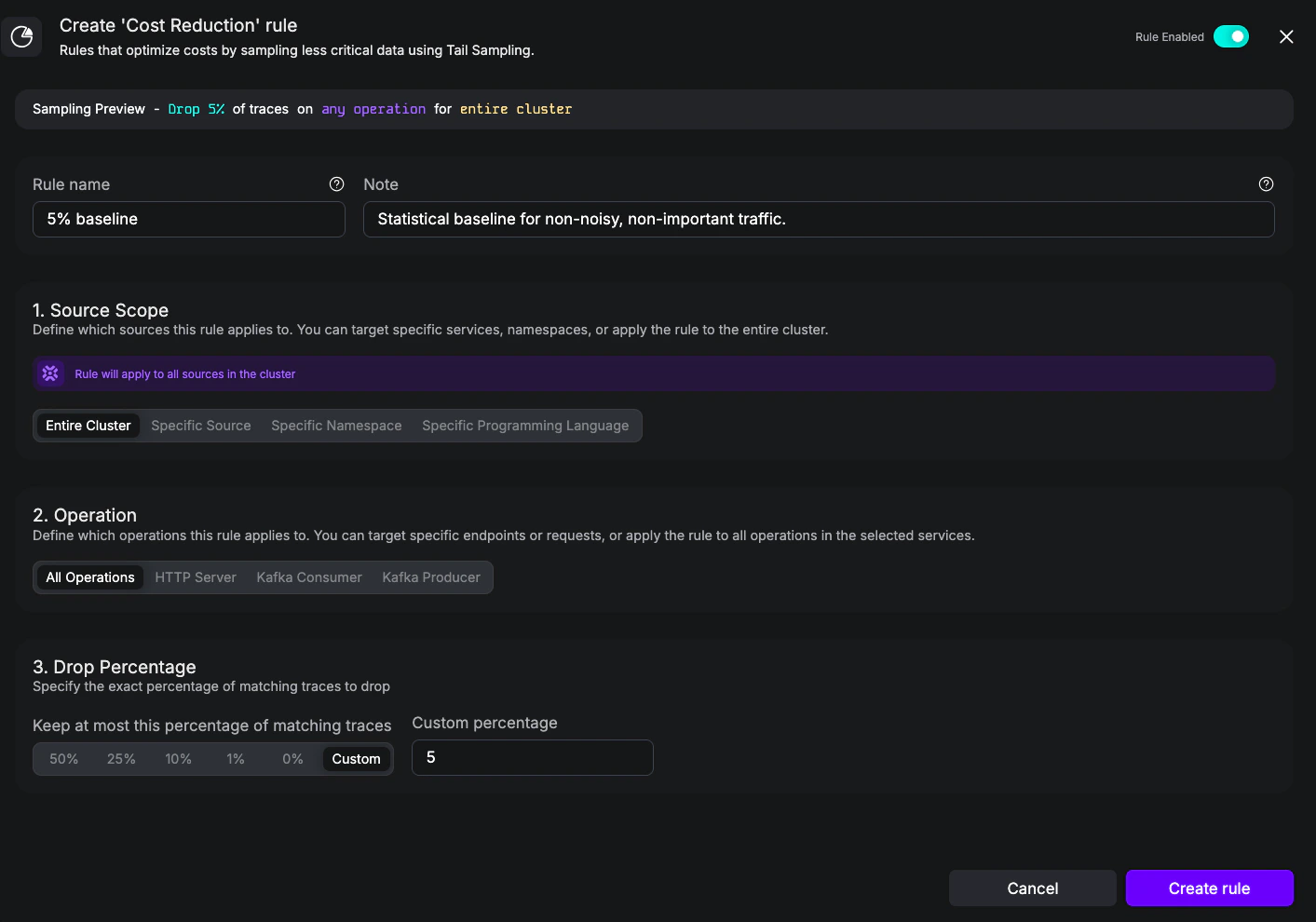The height and width of the screenshot is (922, 1316).
Task: Click 'any operation' in the sampling preview
Action: click(x=373, y=109)
